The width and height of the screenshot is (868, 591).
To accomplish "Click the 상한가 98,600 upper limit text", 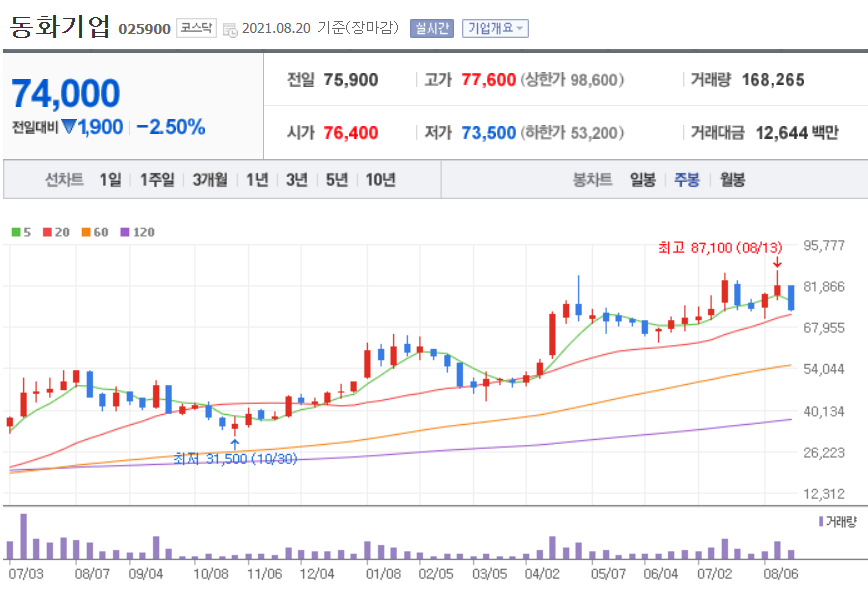I will 572,80.
